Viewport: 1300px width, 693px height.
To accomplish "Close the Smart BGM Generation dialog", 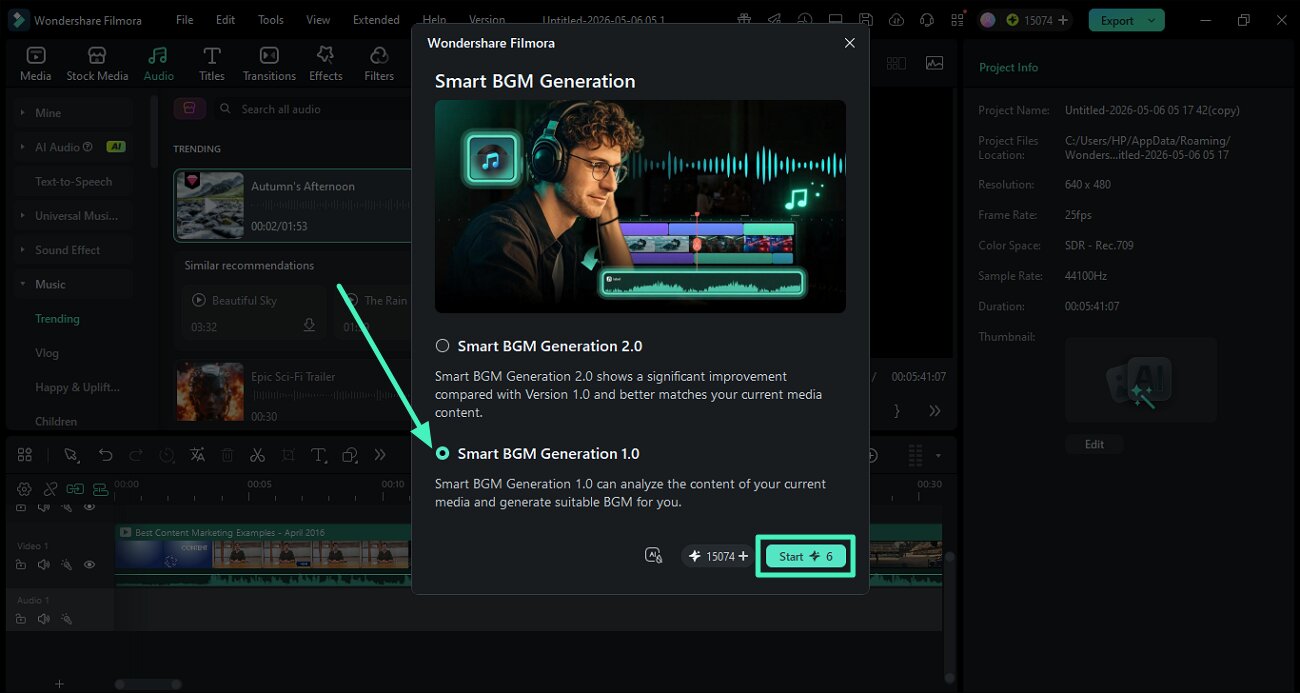I will [849, 43].
